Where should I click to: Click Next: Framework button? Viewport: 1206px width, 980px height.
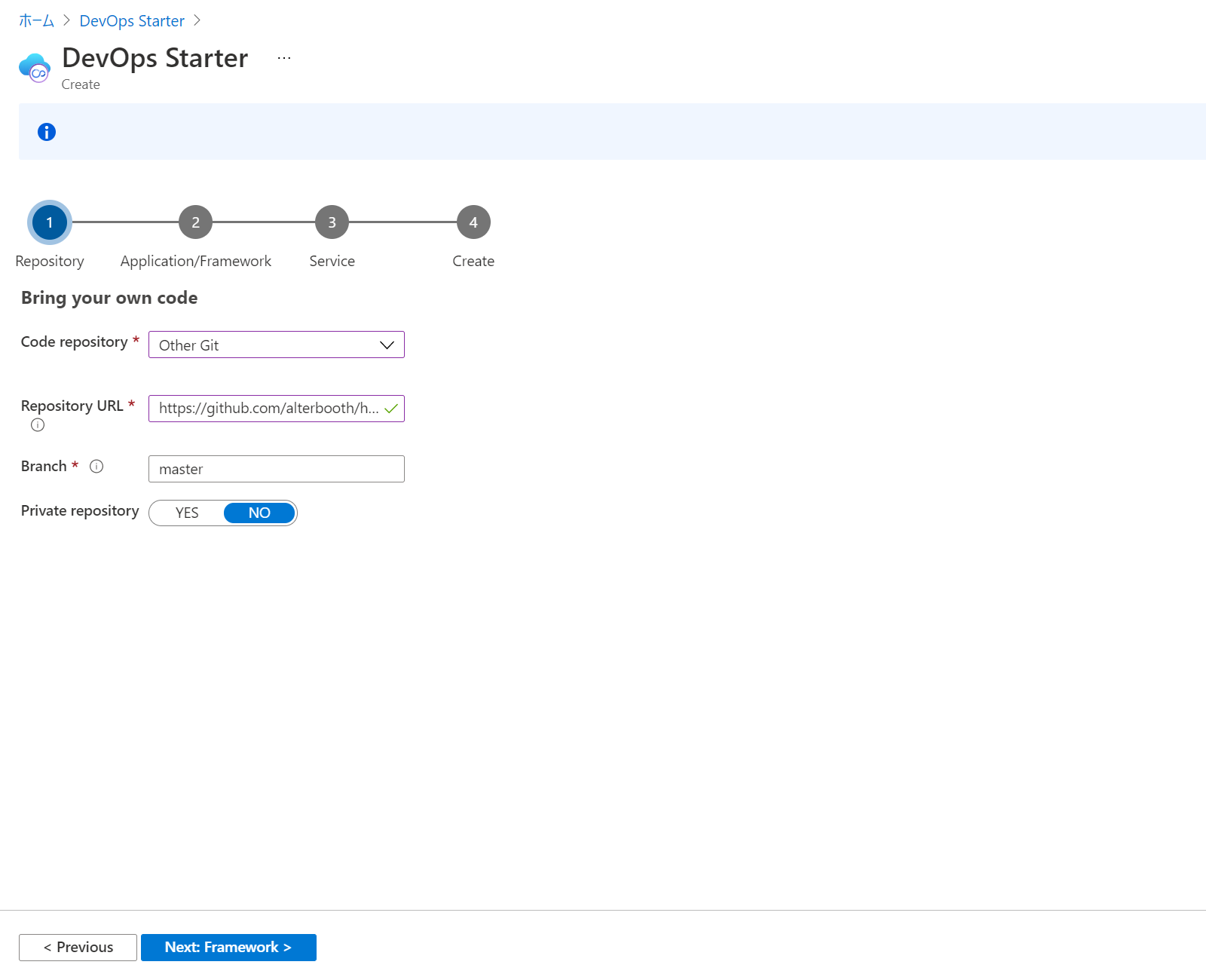point(228,948)
